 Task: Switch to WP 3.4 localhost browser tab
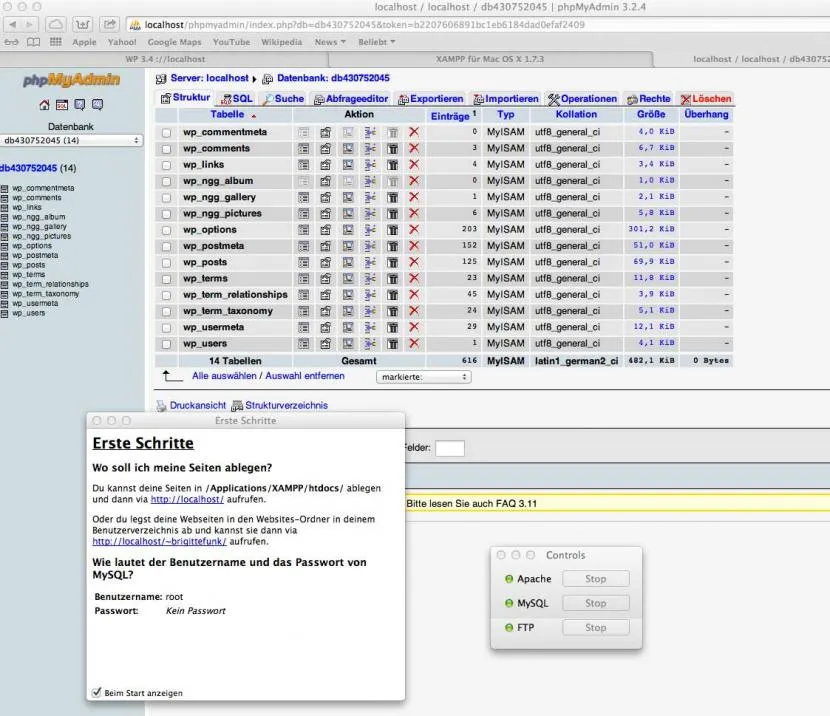165,59
